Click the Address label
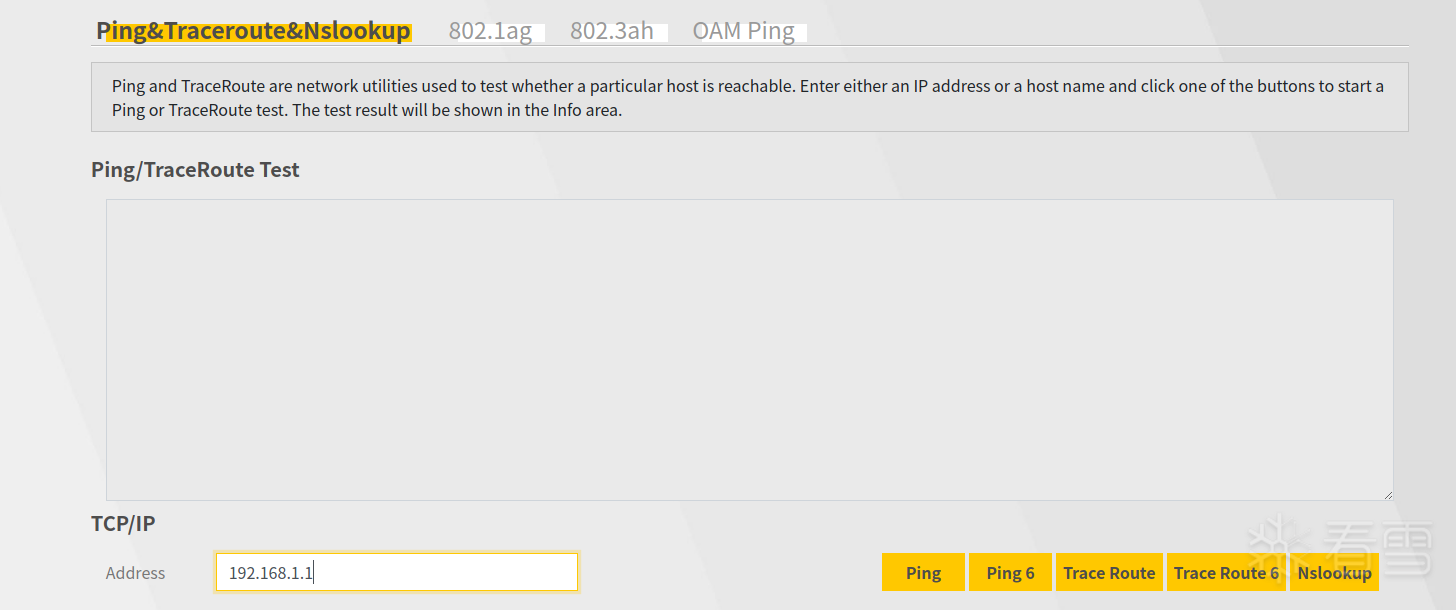Screen dimensions: 1456x610 135,573
